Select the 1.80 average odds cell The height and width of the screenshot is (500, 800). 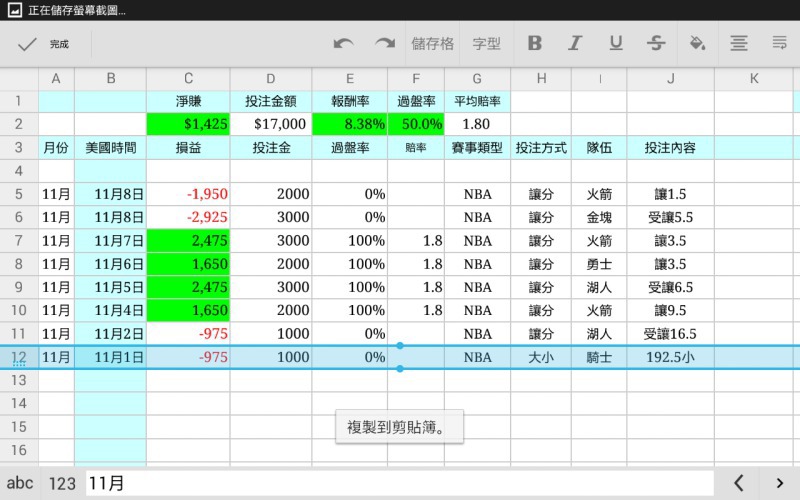[477, 124]
